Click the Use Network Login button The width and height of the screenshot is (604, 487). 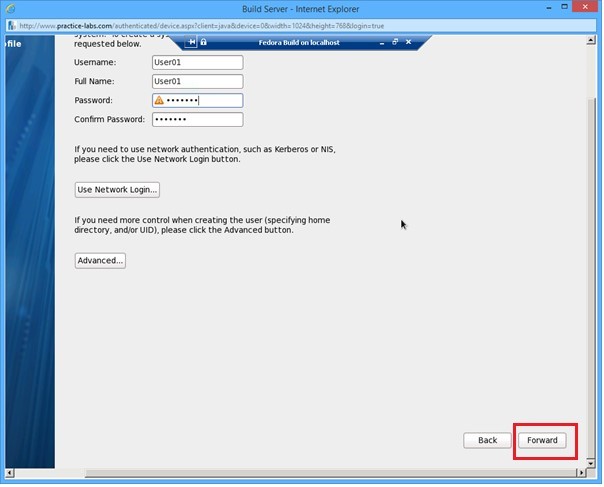pos(117,190)
